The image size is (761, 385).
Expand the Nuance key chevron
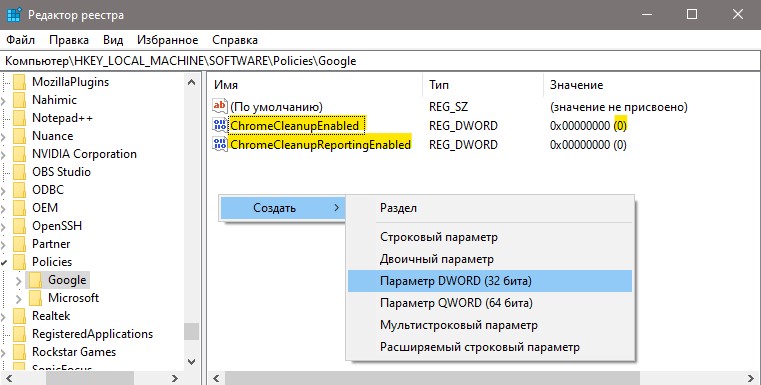tap(3, 136)
